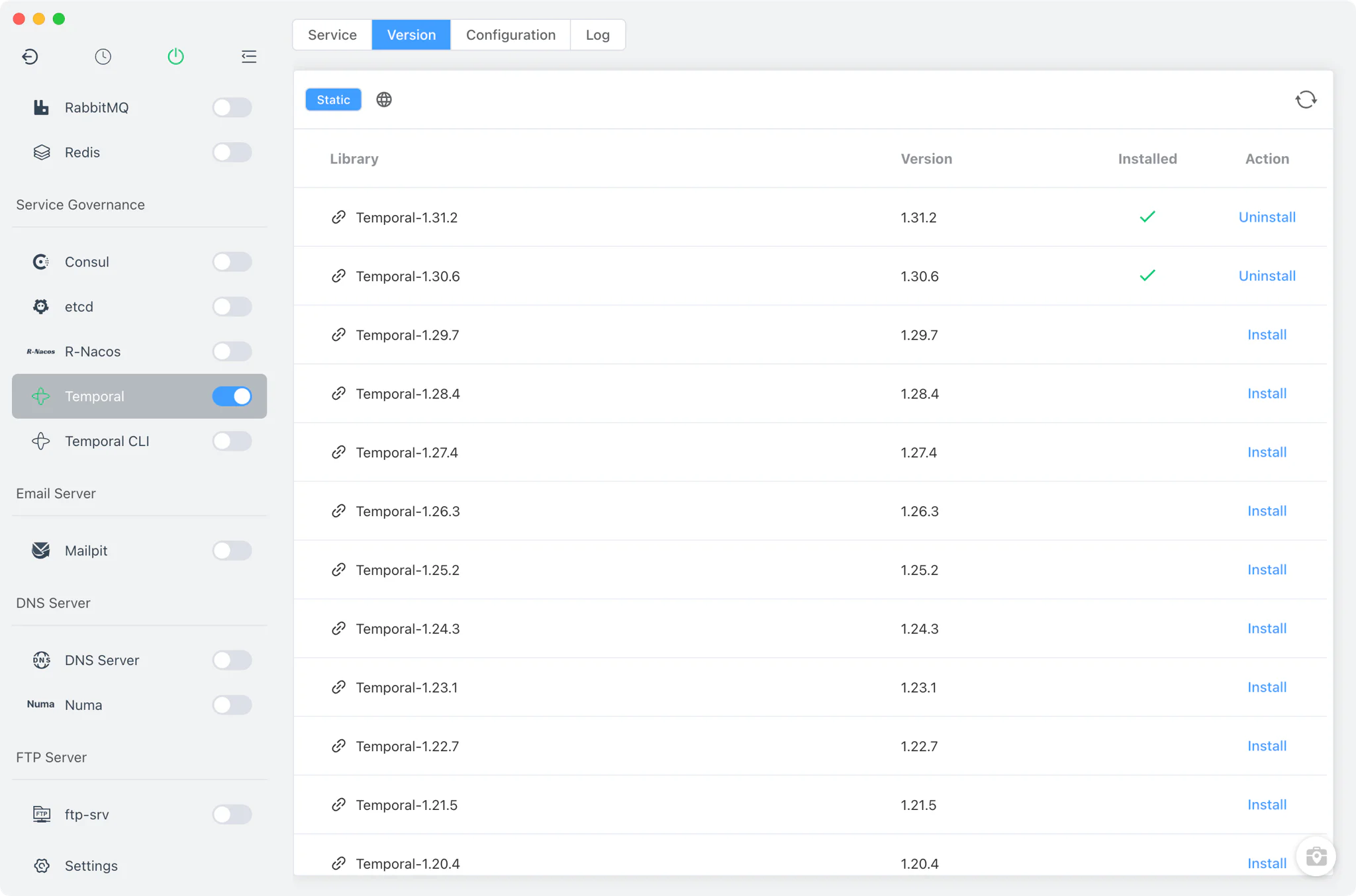Install Temporal-1.21.5
Screen dimensions: 1356x896
click(1267, 805)
